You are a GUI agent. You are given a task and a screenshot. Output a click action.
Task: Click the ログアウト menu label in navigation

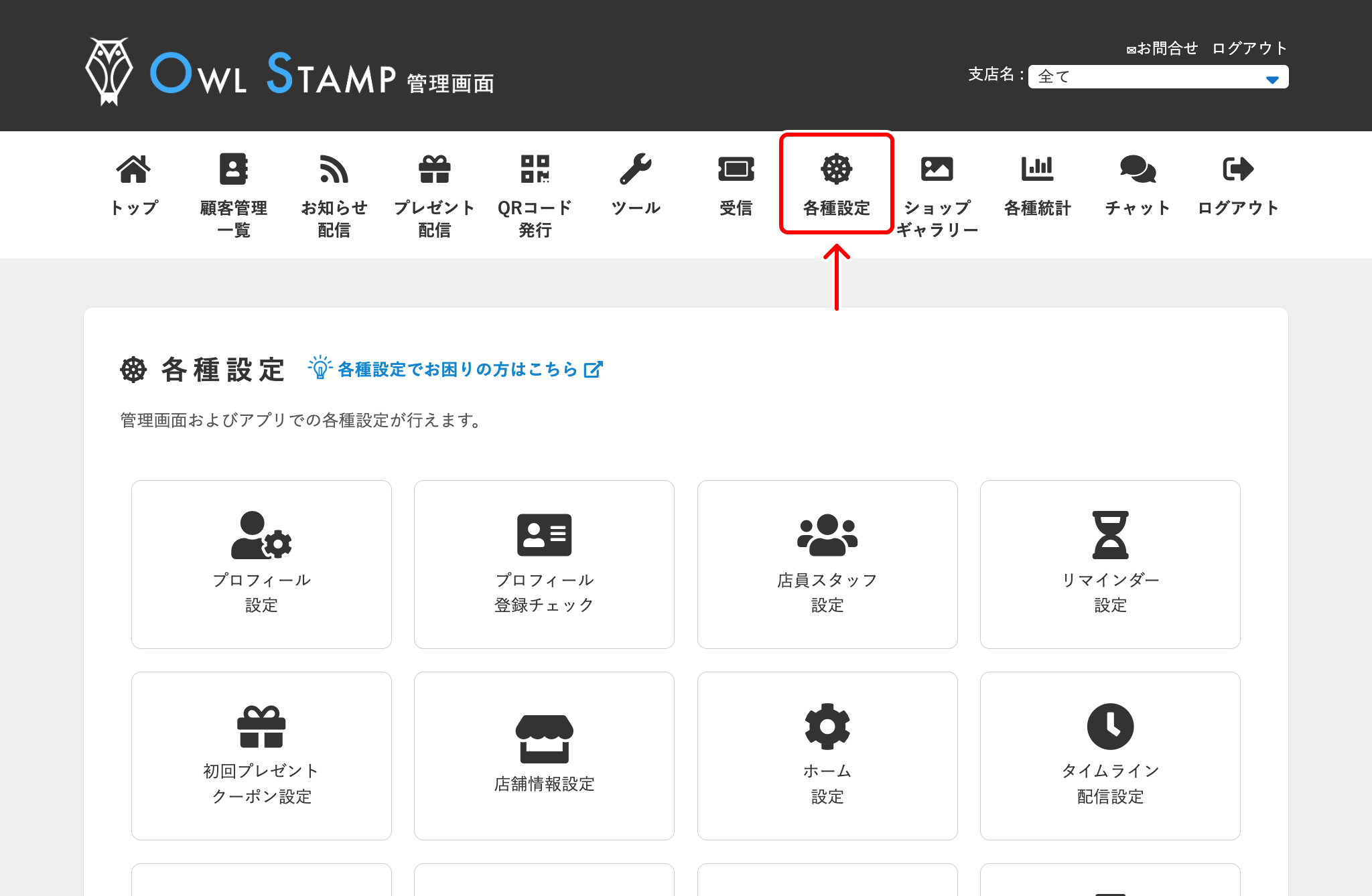point(1239,208)
